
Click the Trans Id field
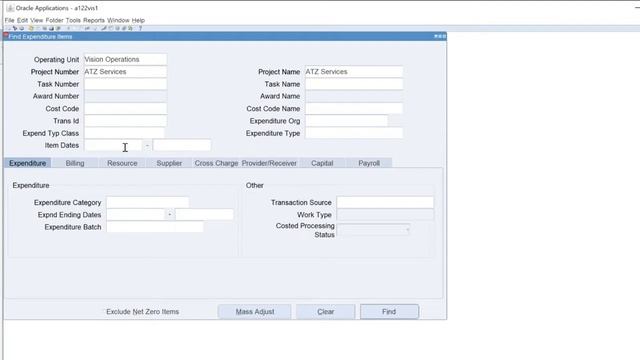pos(125,121)
